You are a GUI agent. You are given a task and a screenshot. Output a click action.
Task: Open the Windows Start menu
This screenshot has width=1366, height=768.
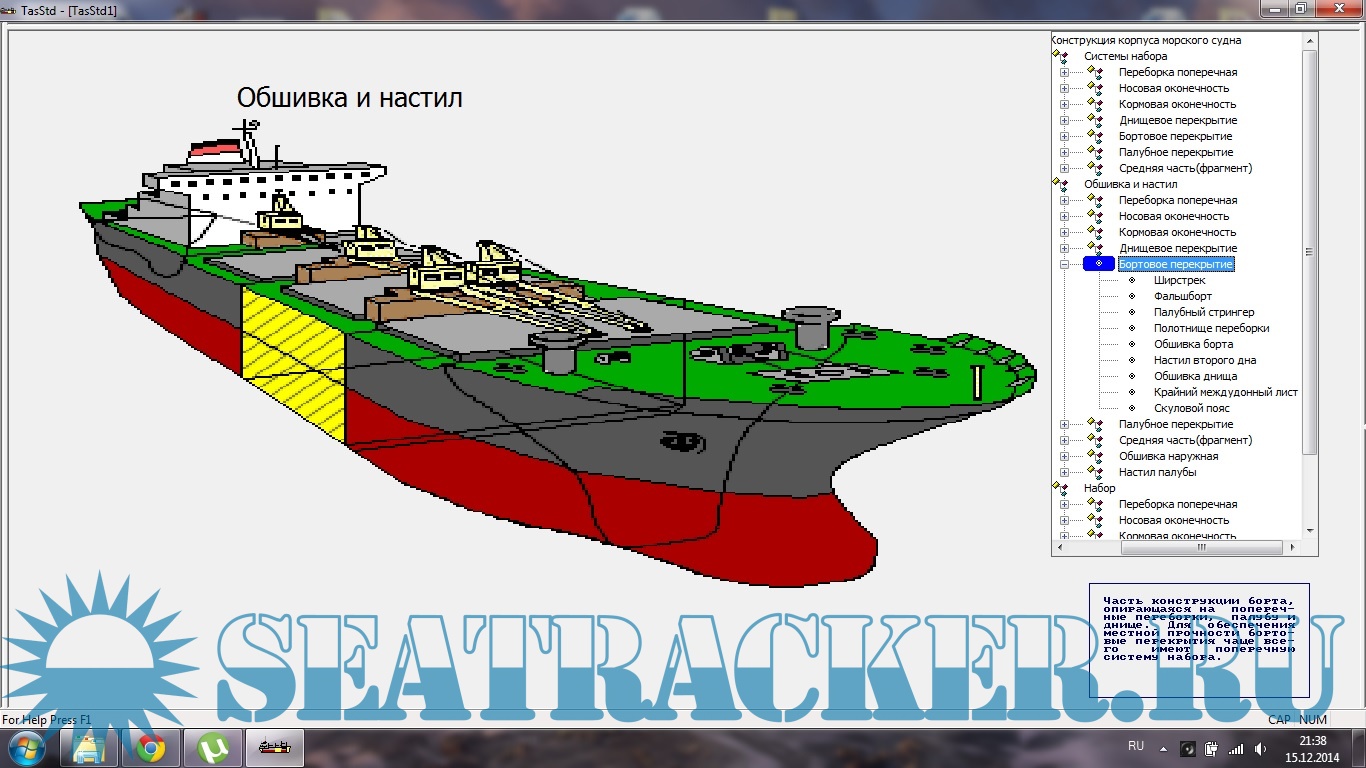pyautogui.click(x=27, y=748)
